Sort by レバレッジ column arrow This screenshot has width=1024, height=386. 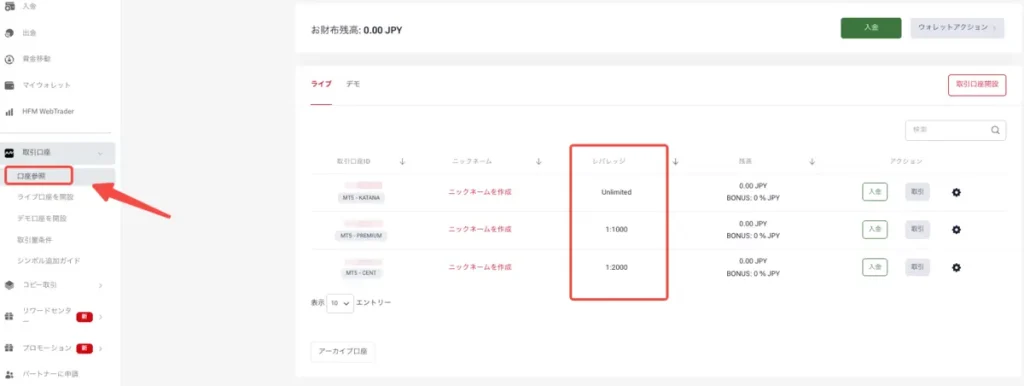[676, 161]
